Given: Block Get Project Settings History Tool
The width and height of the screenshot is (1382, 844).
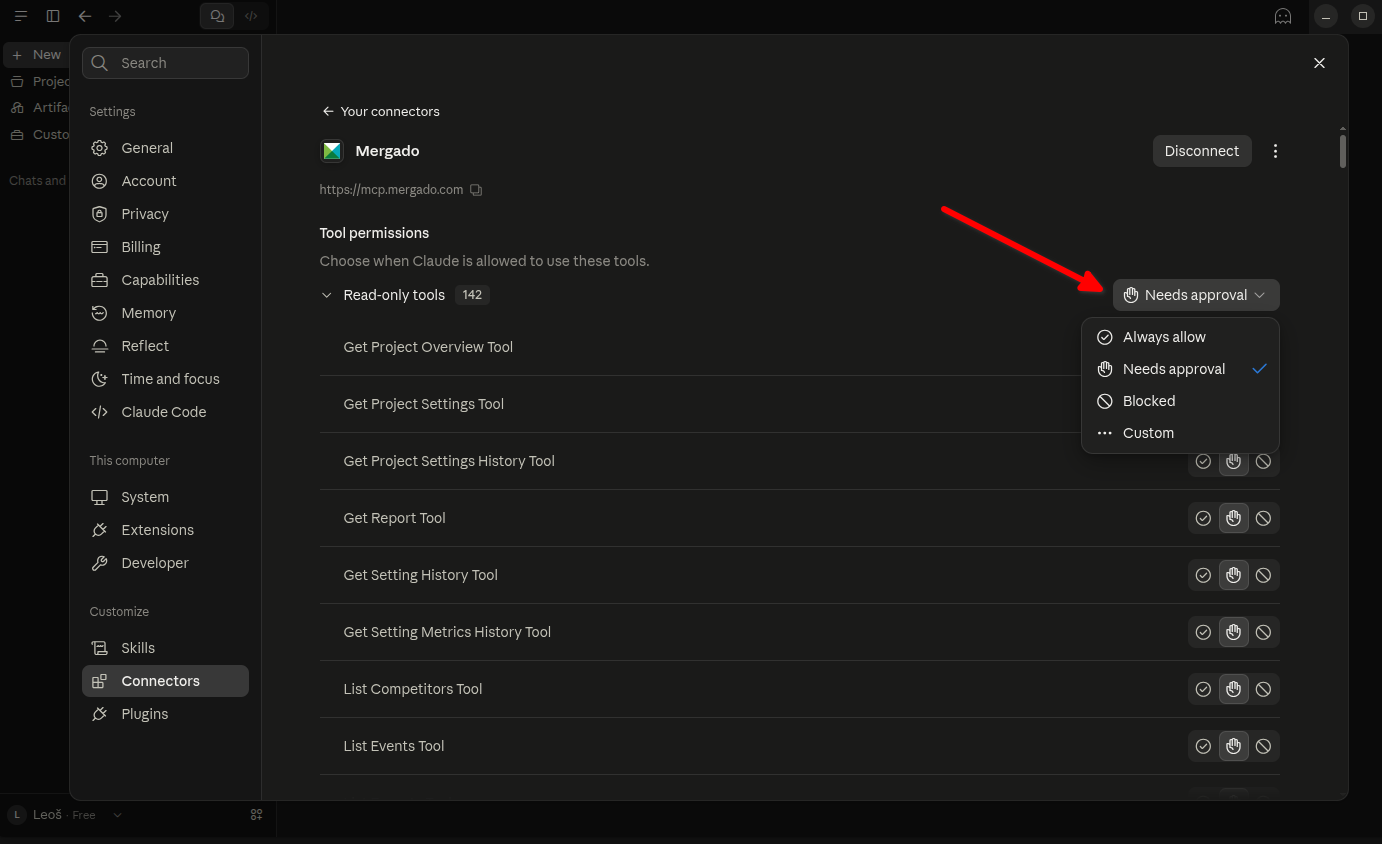Looking at the screenshot, I should (x=1264, y=461).
